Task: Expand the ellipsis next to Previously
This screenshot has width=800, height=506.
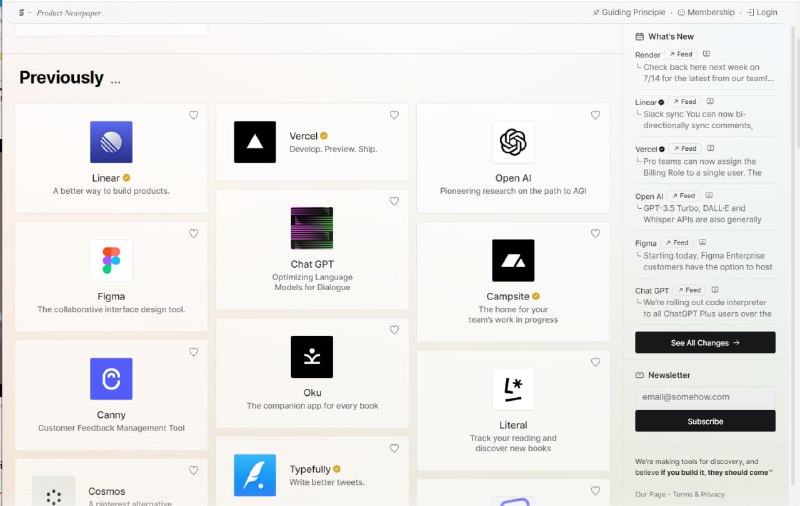Action: [116, 80]
